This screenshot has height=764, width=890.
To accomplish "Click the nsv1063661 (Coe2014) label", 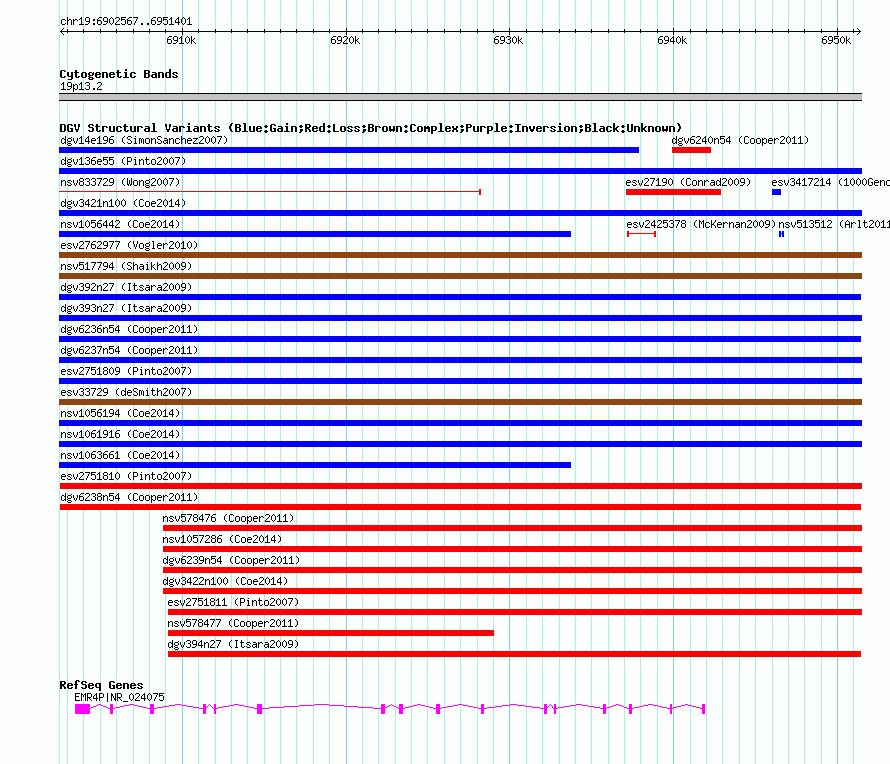I will [x=120, y=455].
